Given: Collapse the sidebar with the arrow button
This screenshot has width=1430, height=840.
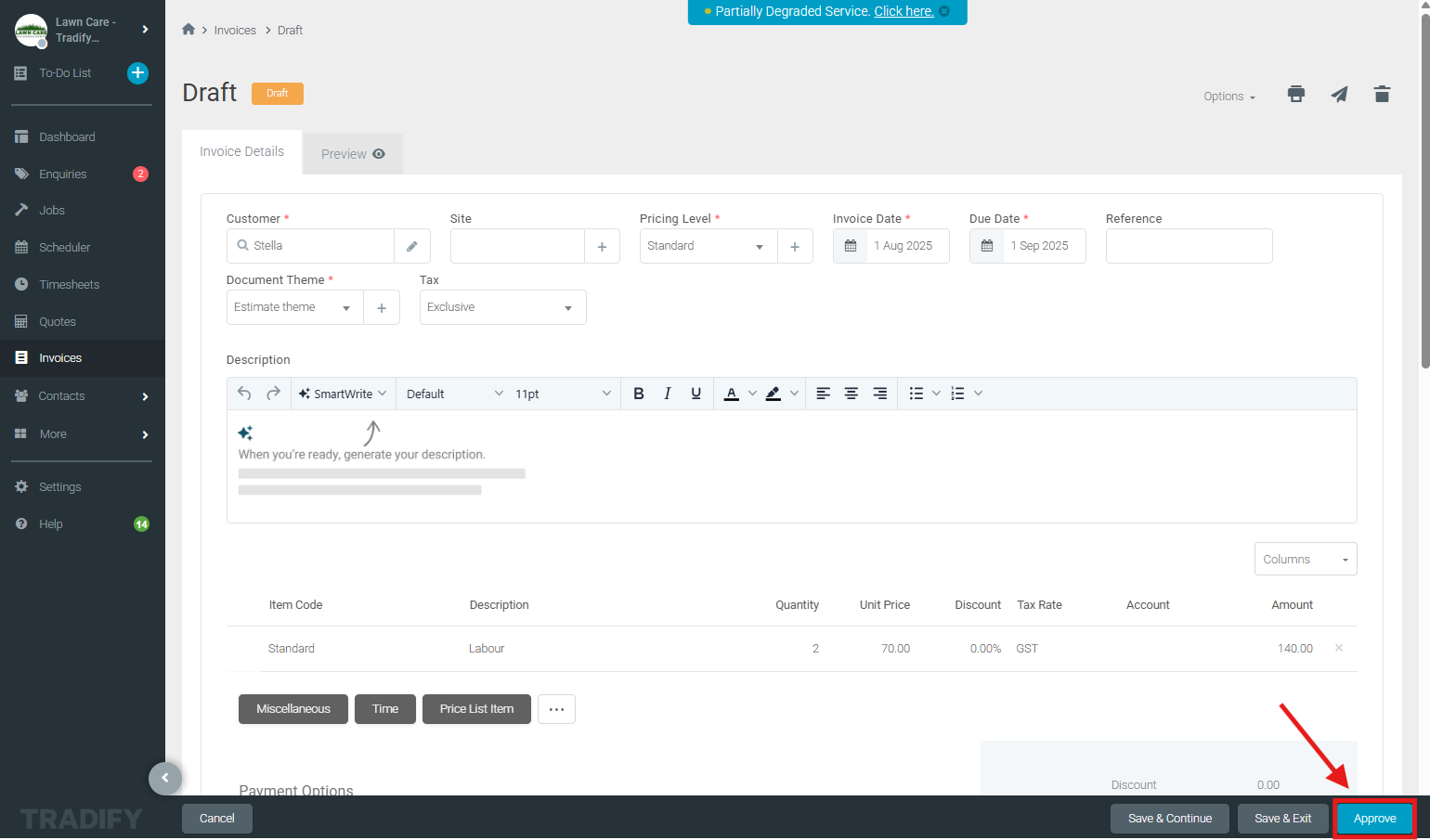Looking at the screenshot, I should [x=165, y=778].
